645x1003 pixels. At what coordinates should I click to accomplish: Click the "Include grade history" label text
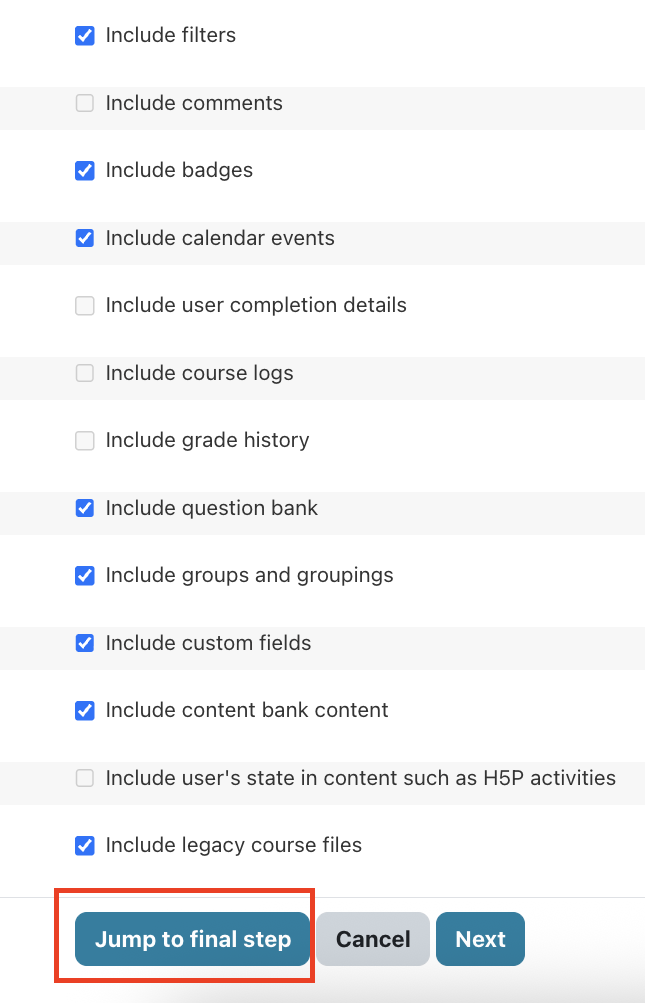pyautogui.click(x=207, y=440)
